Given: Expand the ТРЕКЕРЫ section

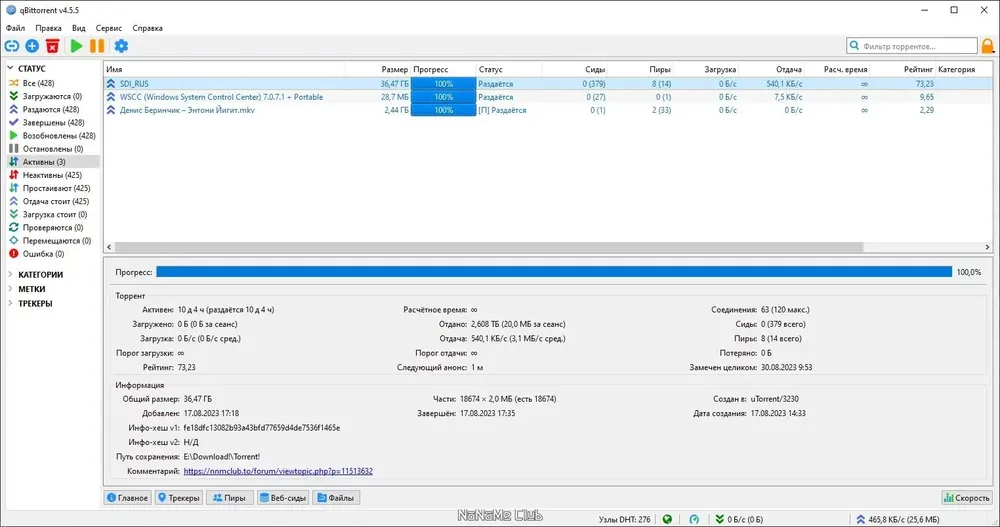Looking at the screenshot, I should pyautogui.click(x=10, y=304).
